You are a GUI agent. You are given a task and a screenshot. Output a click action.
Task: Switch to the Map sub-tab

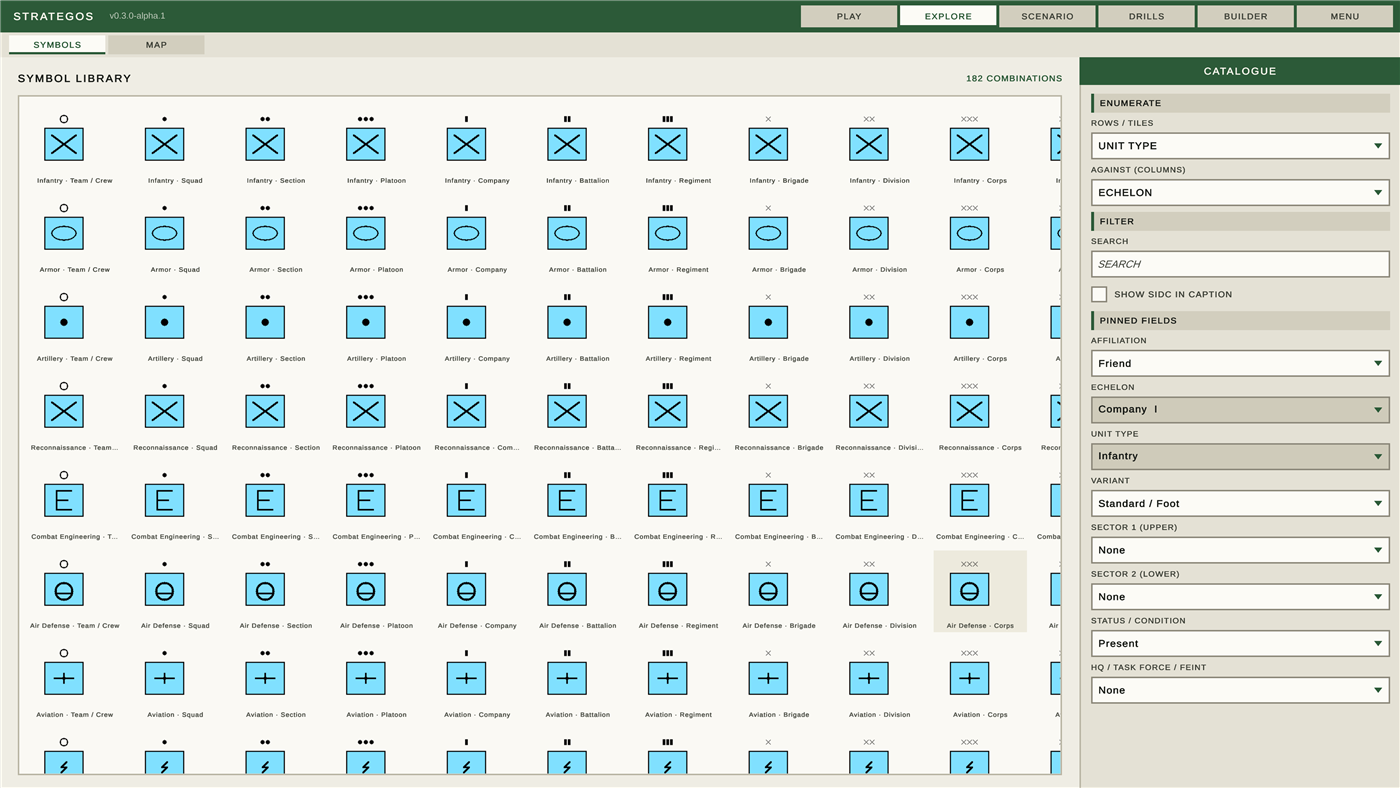click(x=156, y=45)
